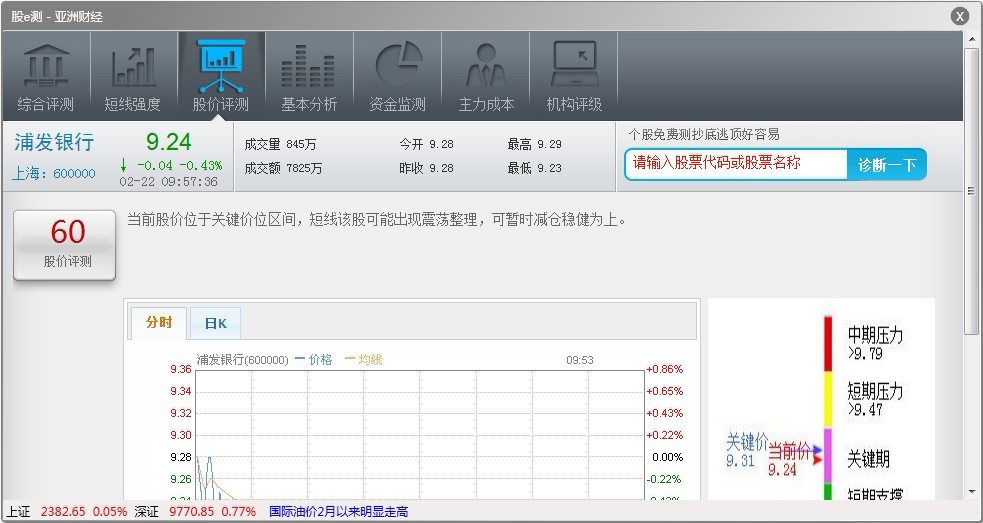Viewport: 983px width, 523px height.
Task: Click the 09:53 chart time label
Action: (580, 360)
